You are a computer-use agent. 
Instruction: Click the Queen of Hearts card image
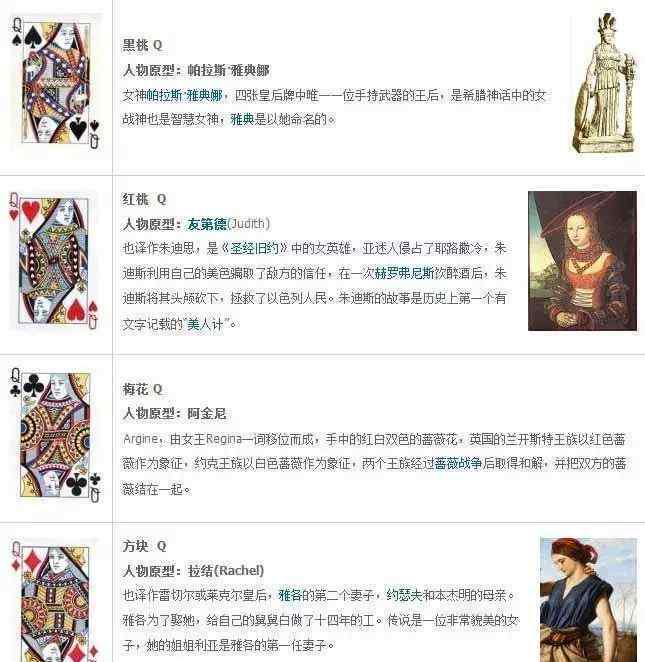coord(54,262)
